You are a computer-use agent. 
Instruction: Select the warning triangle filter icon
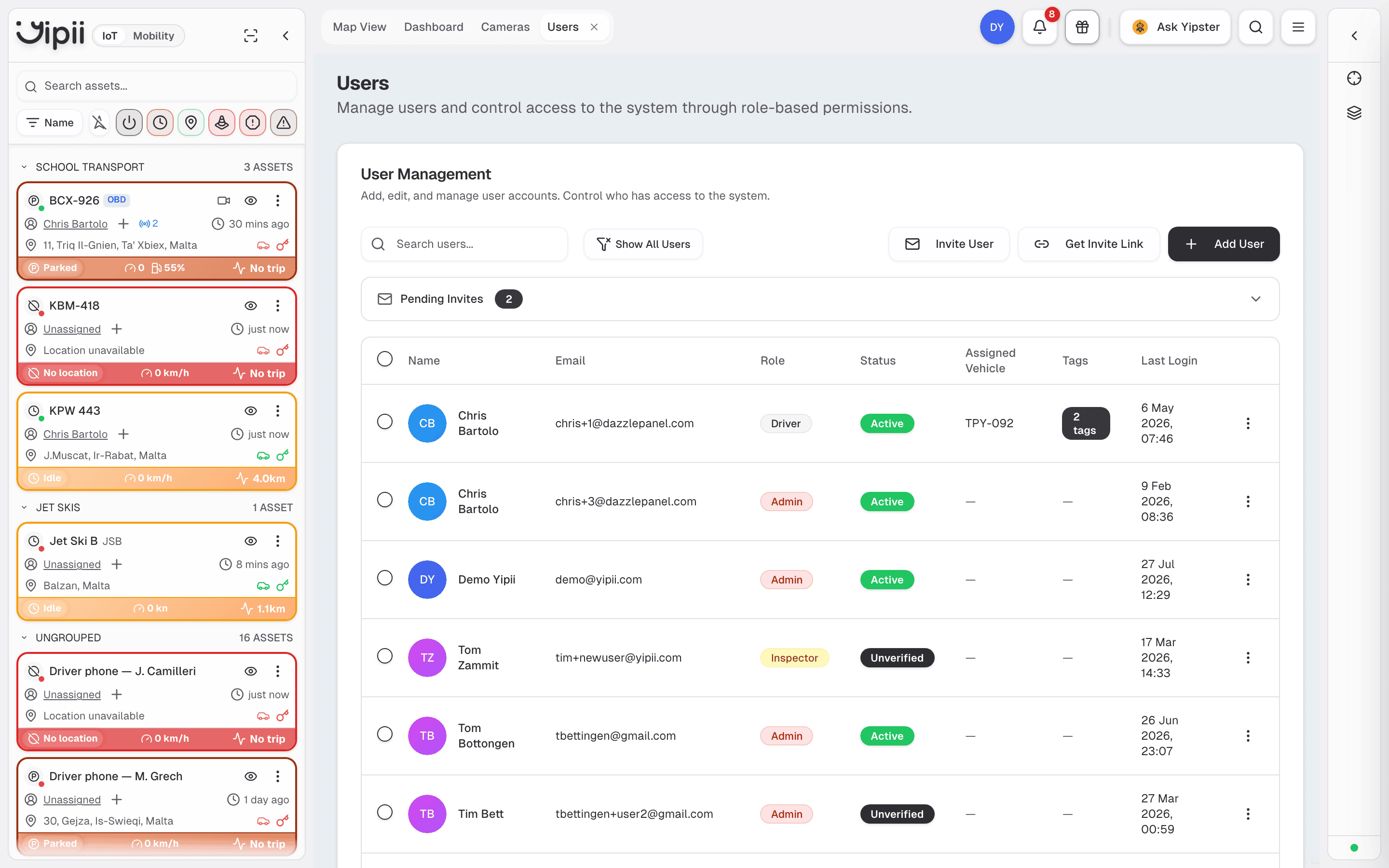(x=284, y=122)
